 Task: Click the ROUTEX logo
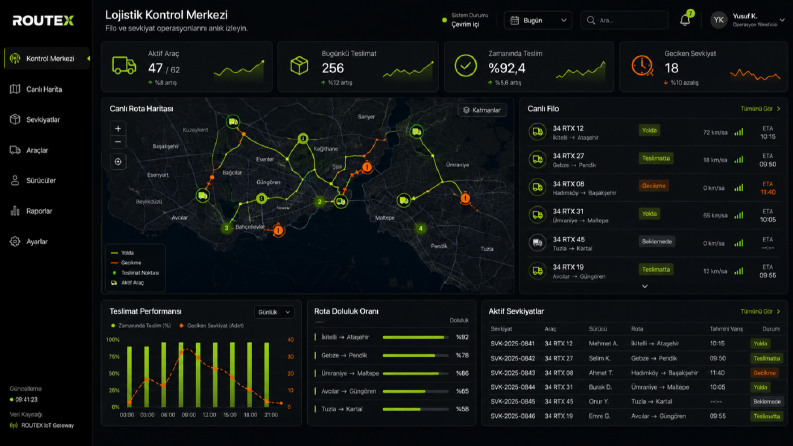coord(43,21)
